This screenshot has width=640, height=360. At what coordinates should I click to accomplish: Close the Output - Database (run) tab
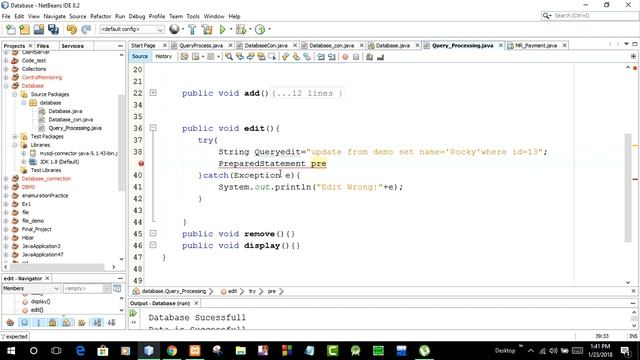tap(196, 303)
